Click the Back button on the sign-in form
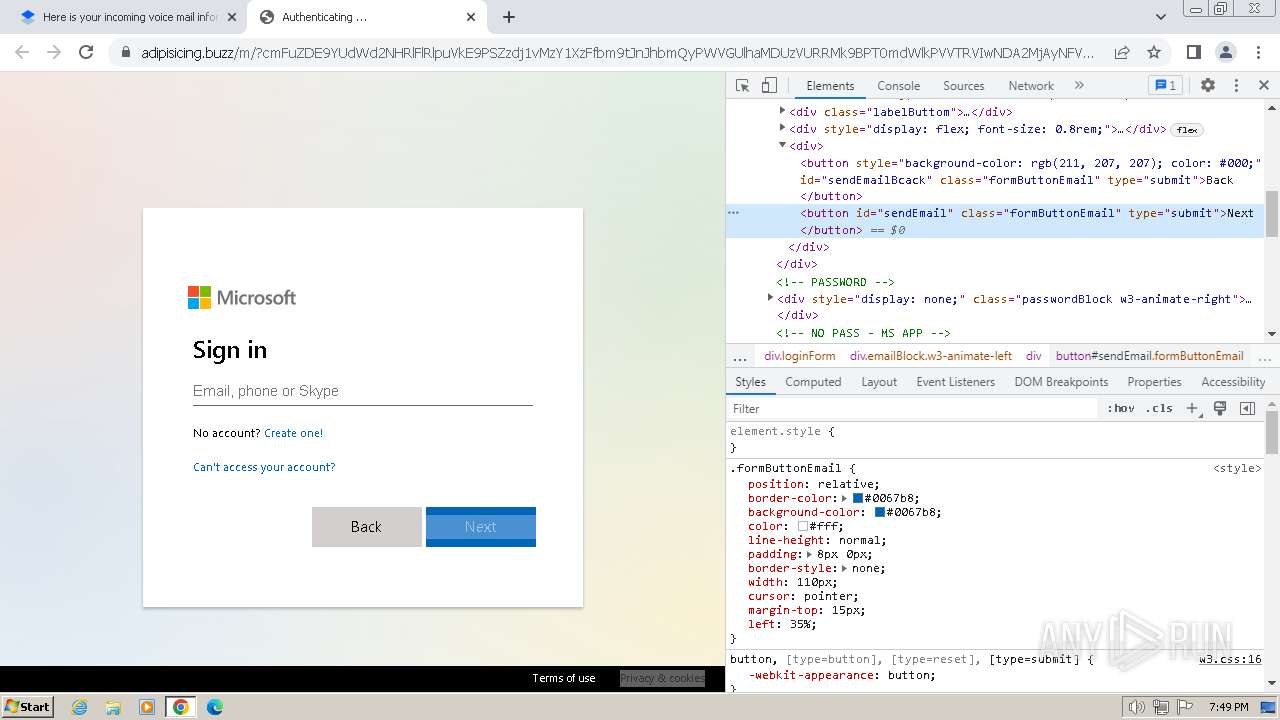The width and height of the screenshot is (1280, 720). 366,527
